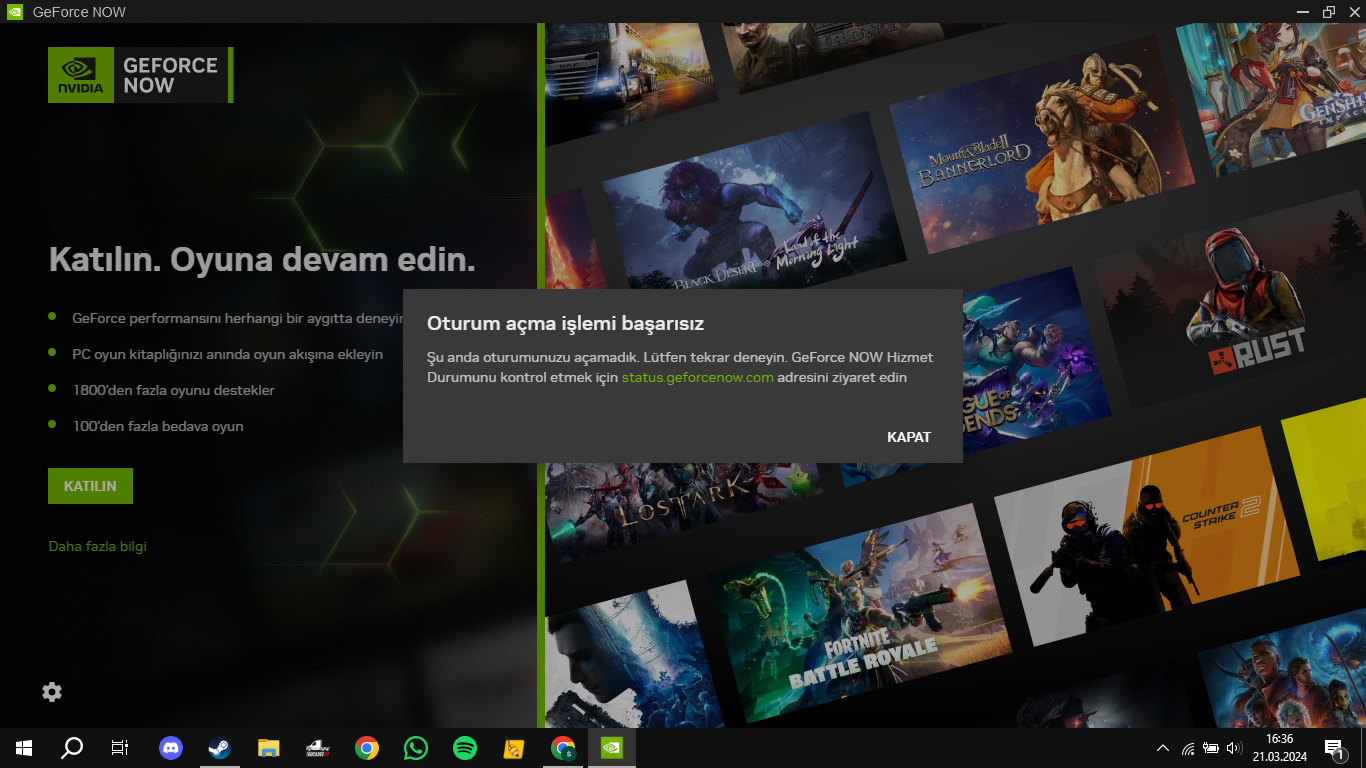
Task: Click the green KATILIN button
Action: (x=90, y=486)
